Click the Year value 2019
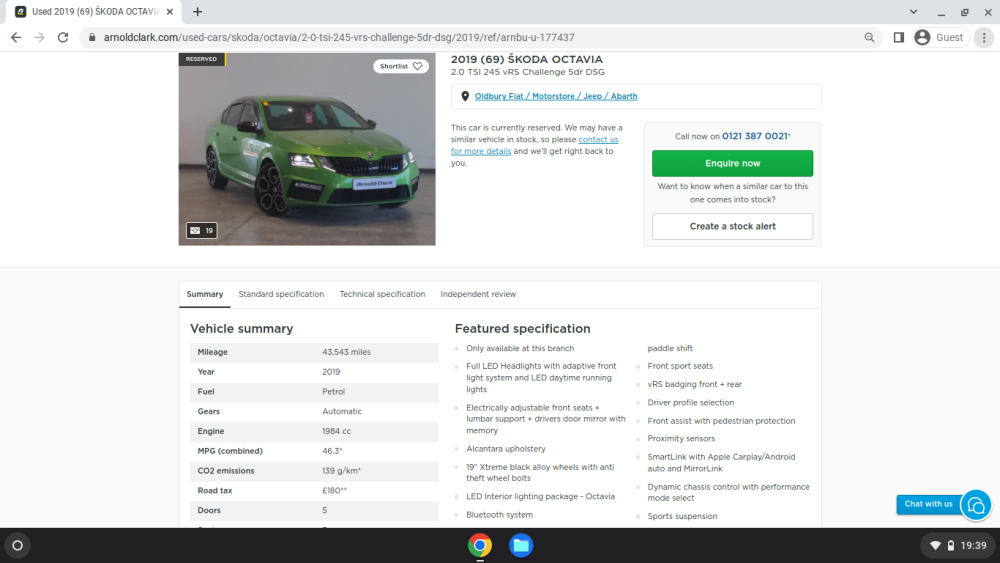The image size is (1000, 563). coord(331,372)
